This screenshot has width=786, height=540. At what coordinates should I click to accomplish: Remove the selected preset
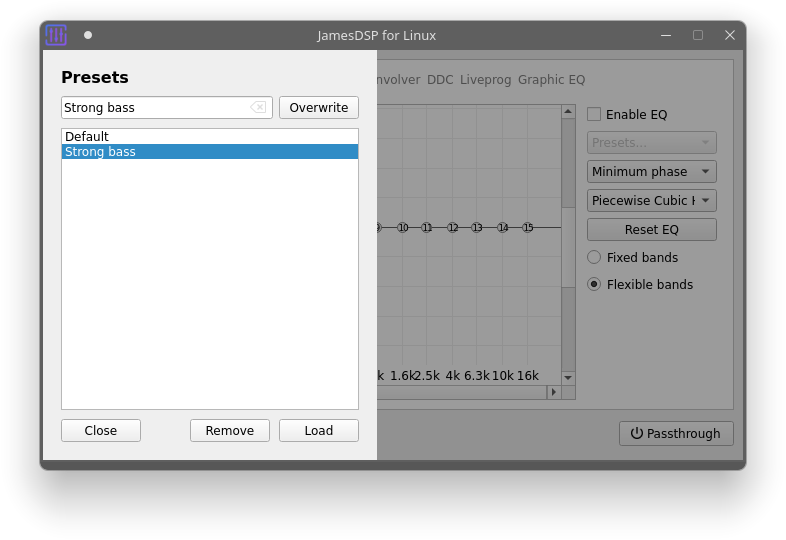[230, 430]
